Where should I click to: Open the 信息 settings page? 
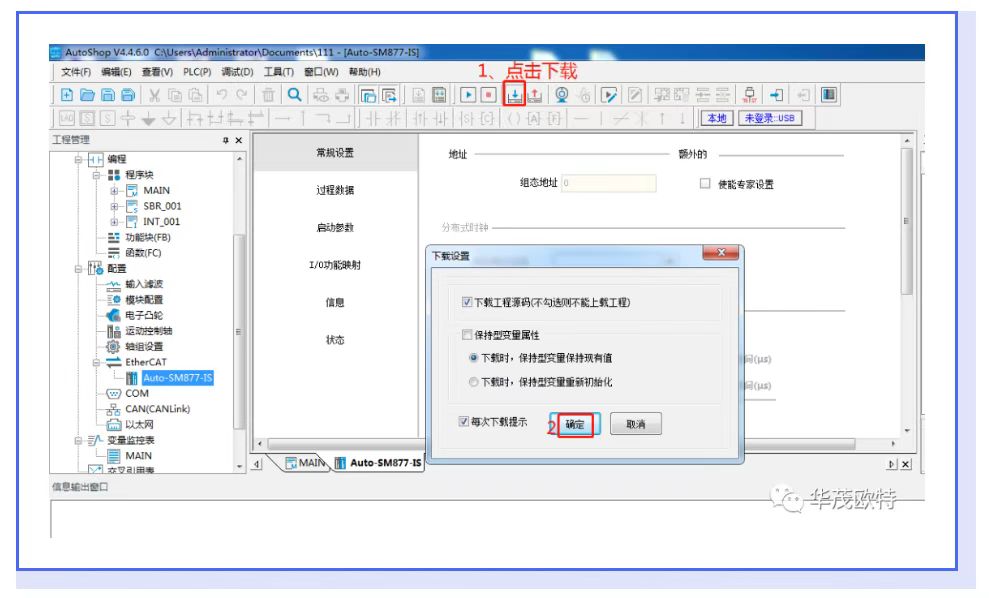(335, 302)
